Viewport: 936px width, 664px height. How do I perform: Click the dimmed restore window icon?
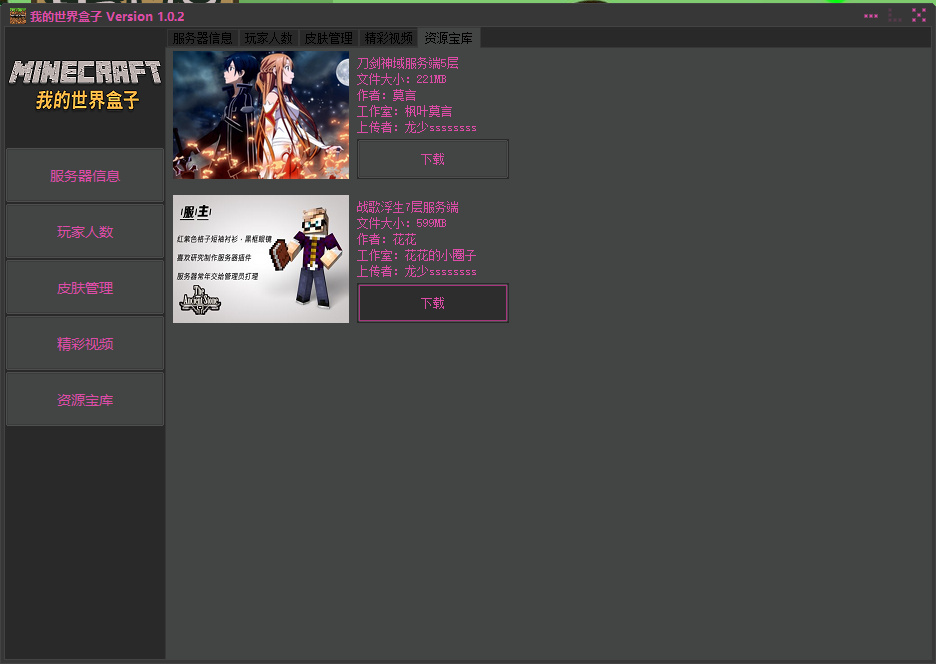895,16
